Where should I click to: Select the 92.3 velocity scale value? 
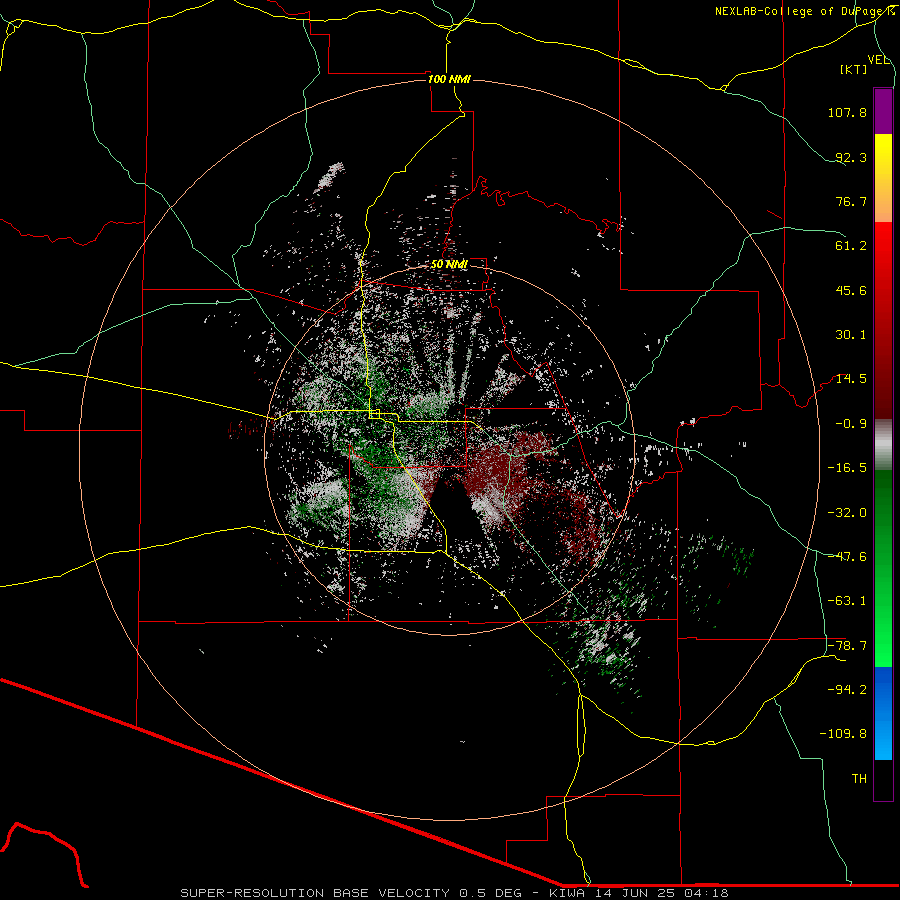pos(851,157)
